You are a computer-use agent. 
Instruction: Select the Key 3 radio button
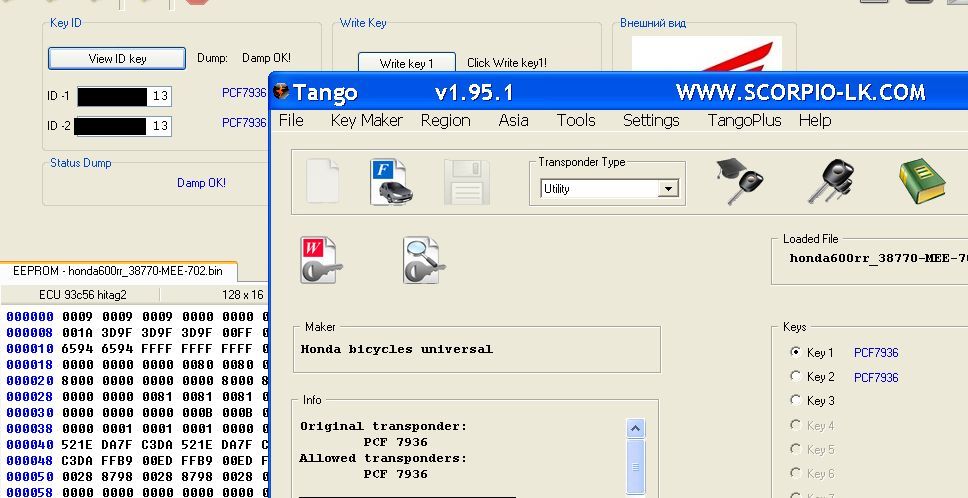click(795, 400)
